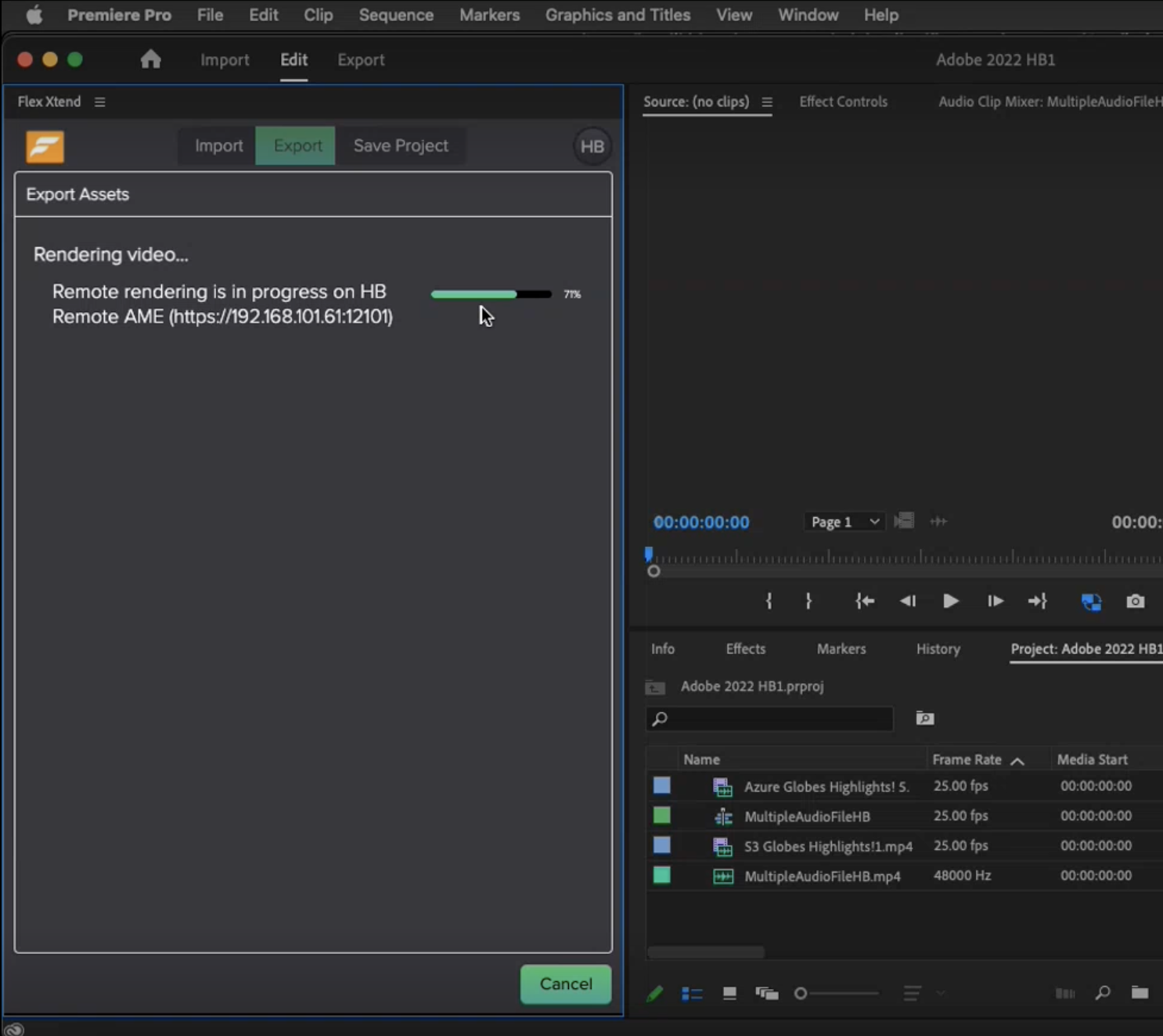Switch the Project panel to Icon View
Image resolution: width=1163 pixels, height=1036 pixels.
pos(729,994)
